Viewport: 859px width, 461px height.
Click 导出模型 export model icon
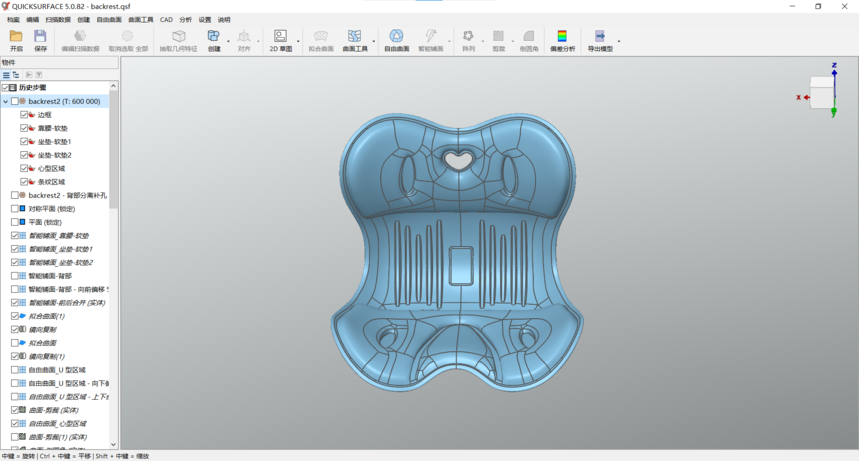coord(600,36)
